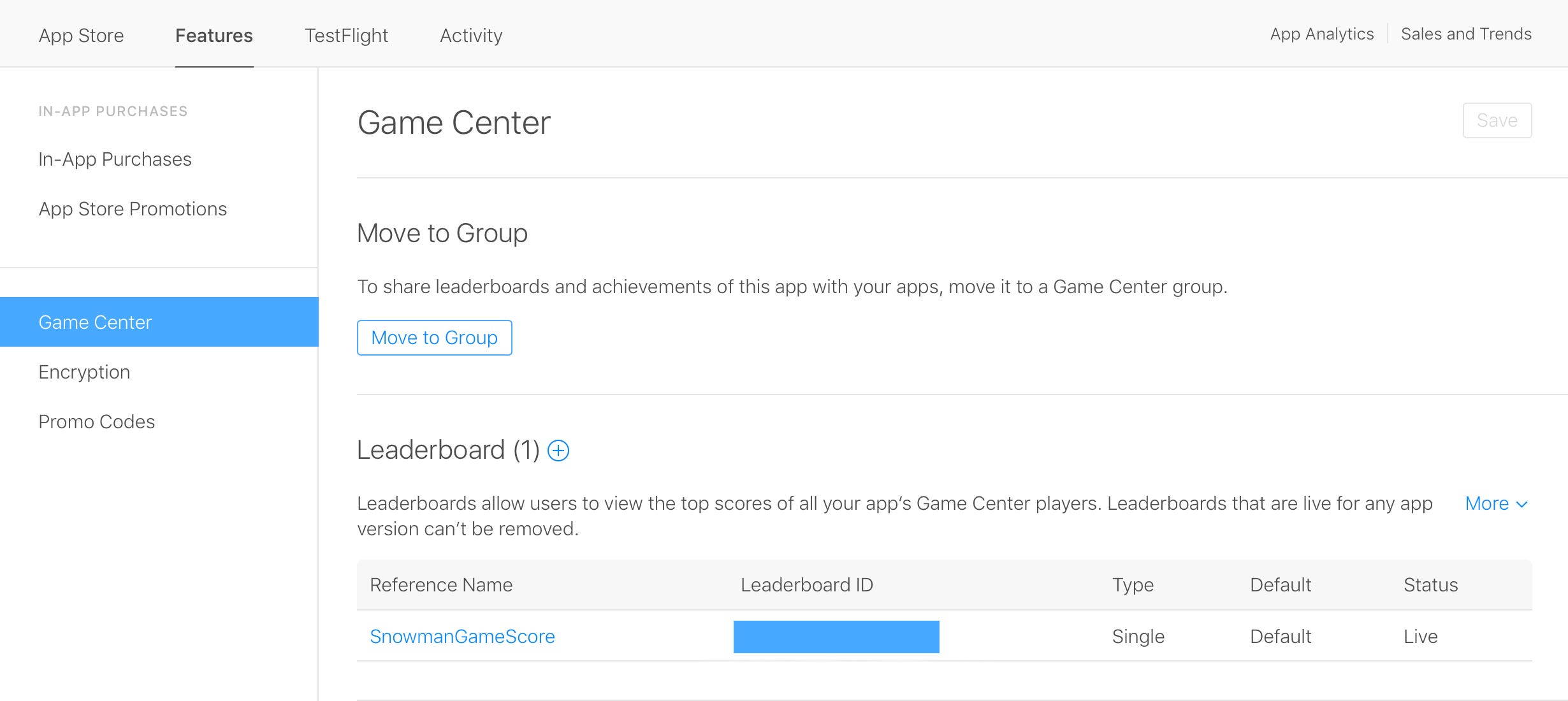Click the Game Center page heading
This screenshot has width=1568, height=701.
(454, 122)
